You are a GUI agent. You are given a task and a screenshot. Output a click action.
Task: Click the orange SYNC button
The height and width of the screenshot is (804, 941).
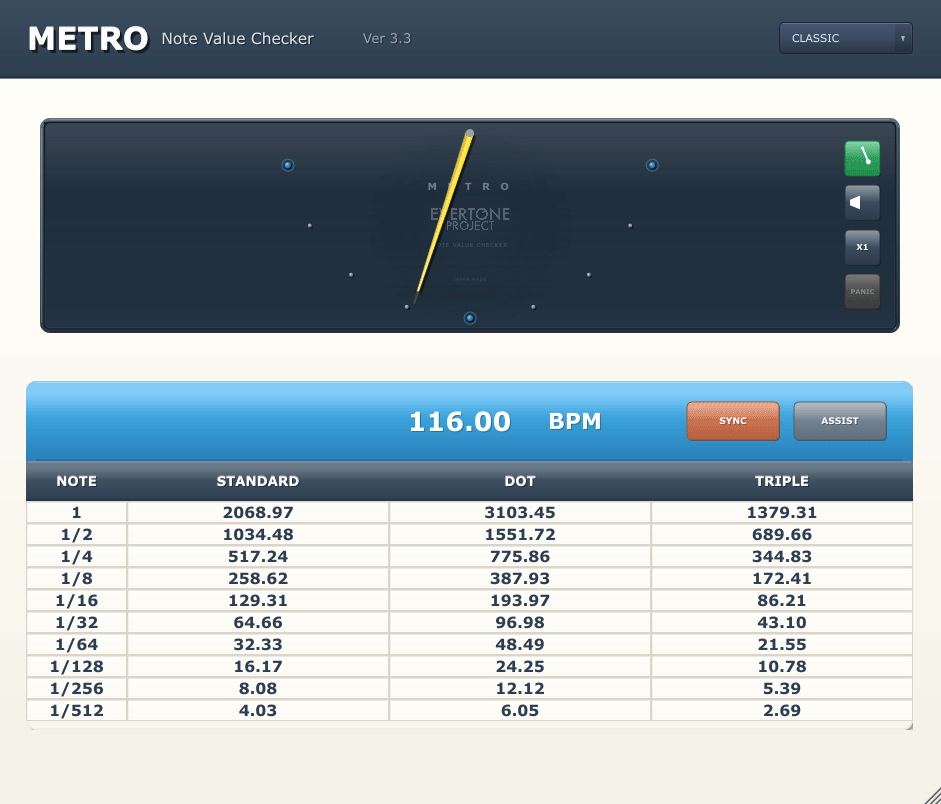[732, 421]
